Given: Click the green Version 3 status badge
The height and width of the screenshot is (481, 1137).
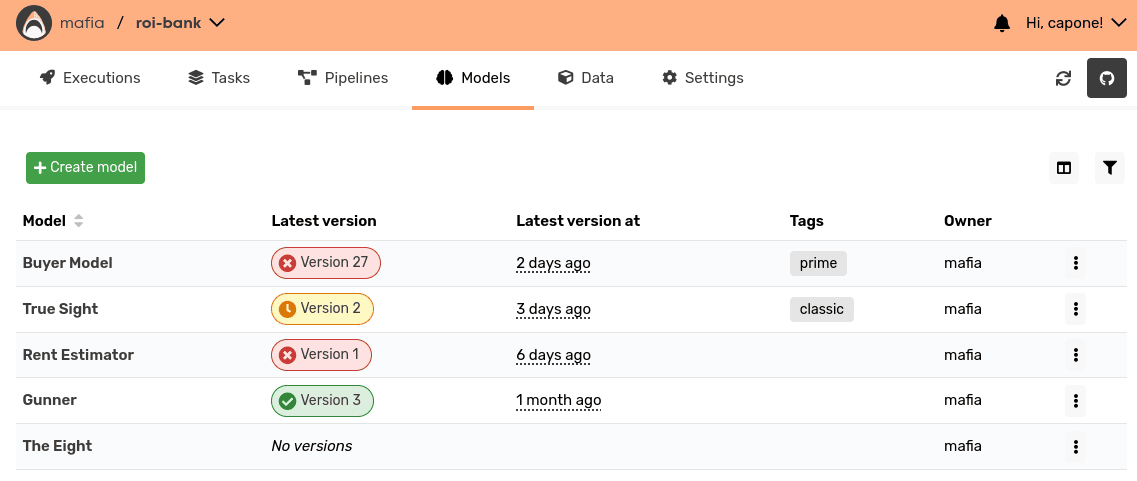Looking at the screenshot, I should 322,400.
